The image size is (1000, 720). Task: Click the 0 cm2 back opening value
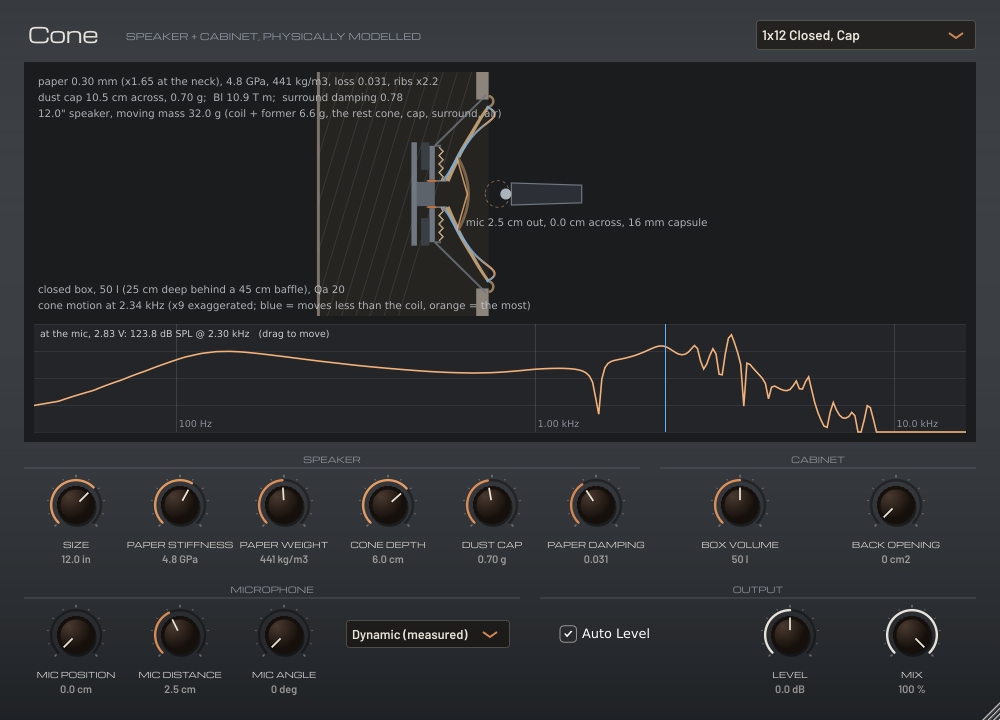click(x=895, y=559)
